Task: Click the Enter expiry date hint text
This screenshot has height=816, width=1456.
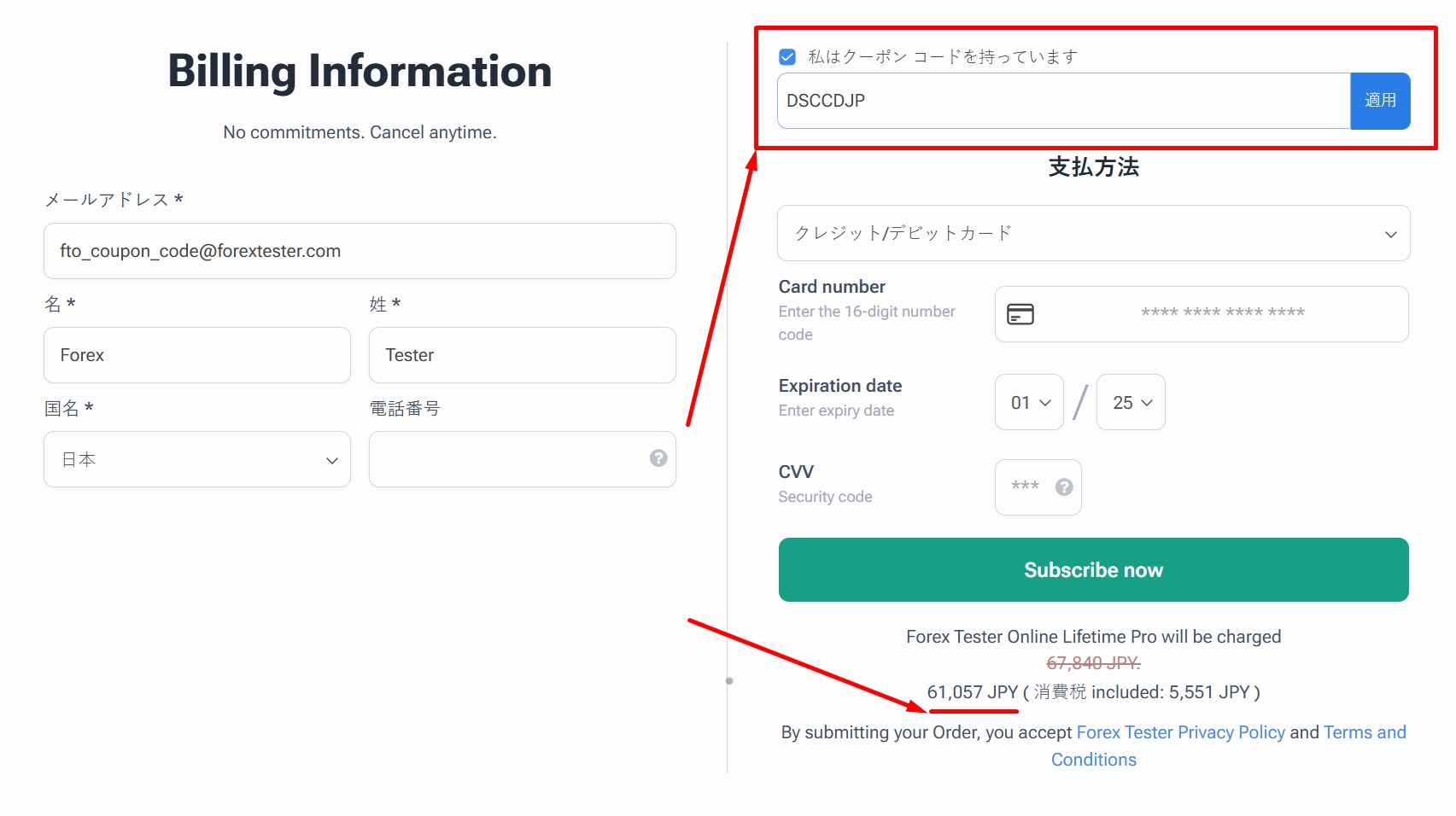Action: (x=836, y=411)
